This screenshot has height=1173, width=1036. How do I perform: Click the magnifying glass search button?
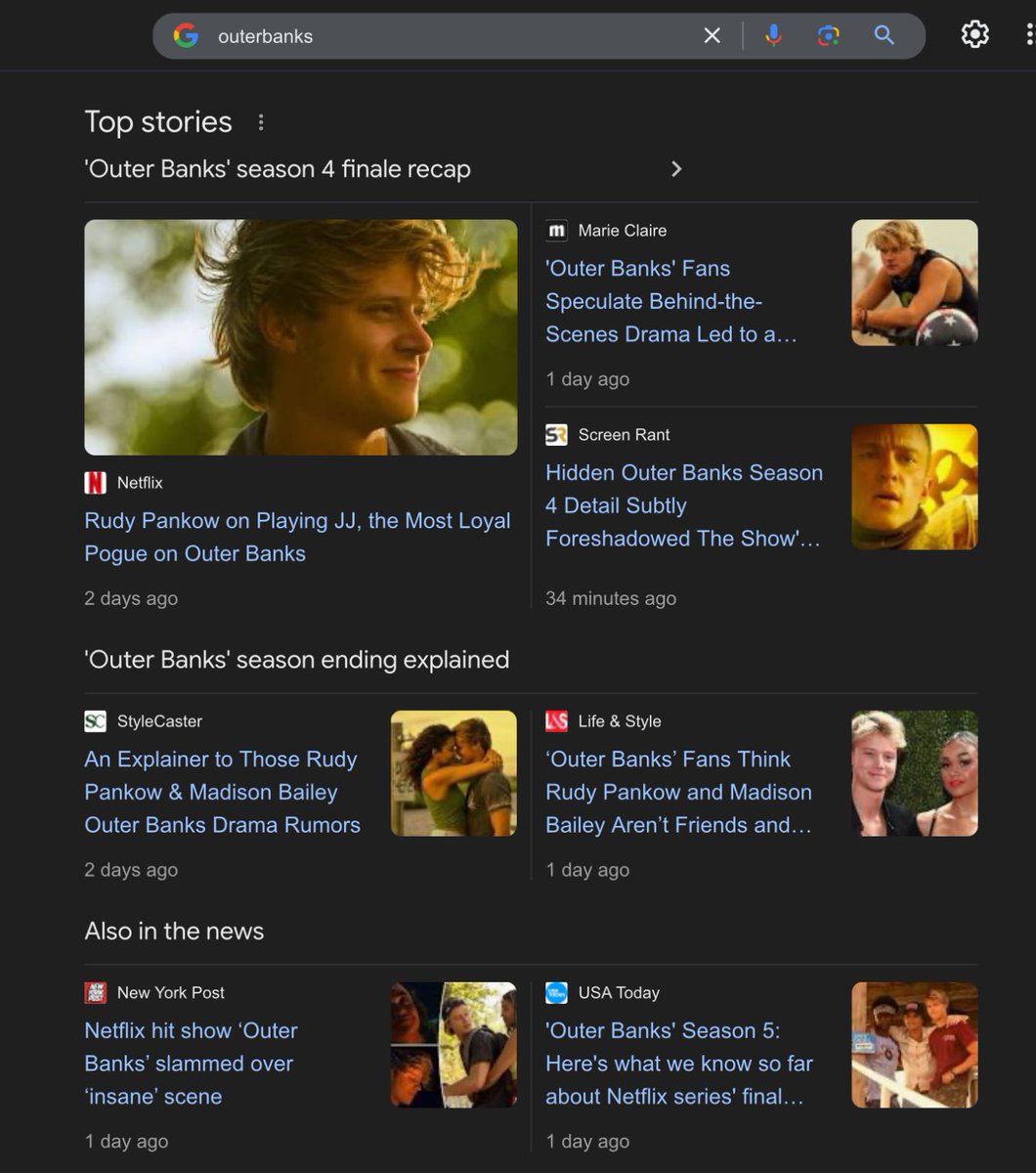[884, 36]
